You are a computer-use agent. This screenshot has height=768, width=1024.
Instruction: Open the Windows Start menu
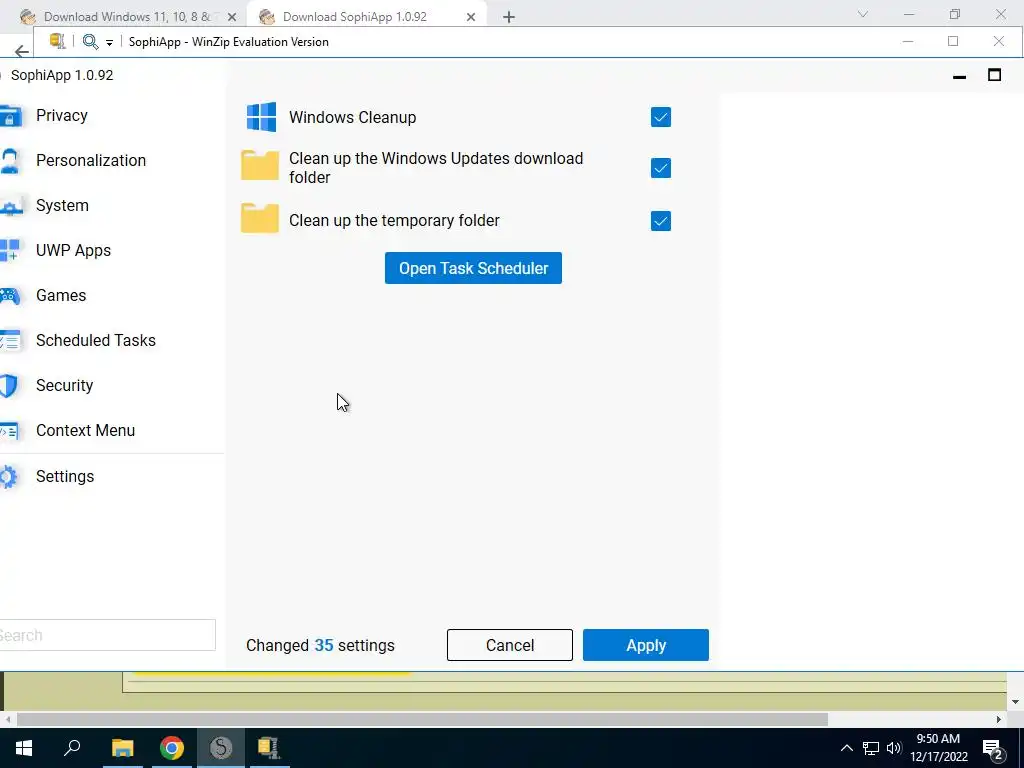[24, 748]
